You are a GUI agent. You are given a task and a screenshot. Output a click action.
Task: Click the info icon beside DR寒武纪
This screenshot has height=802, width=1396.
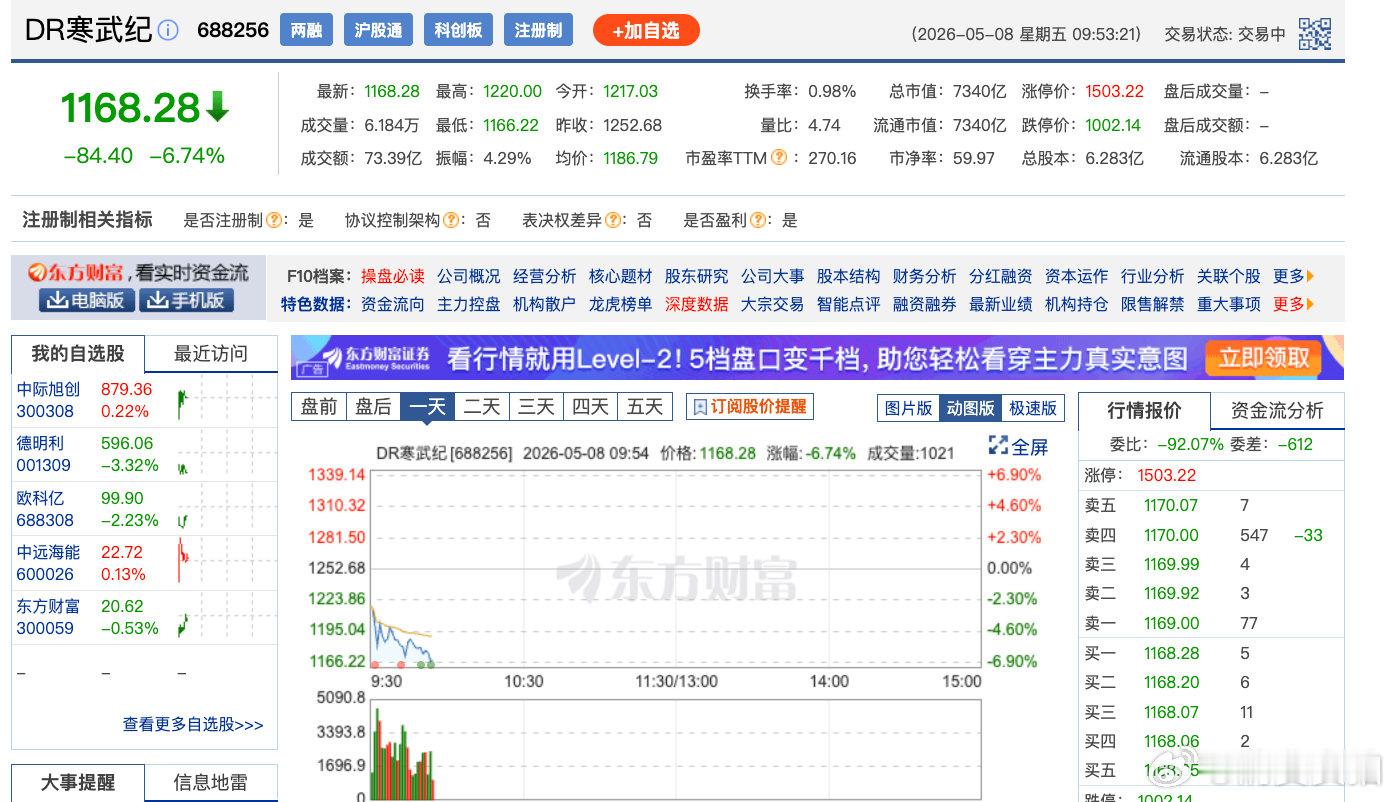pos(168,30)
